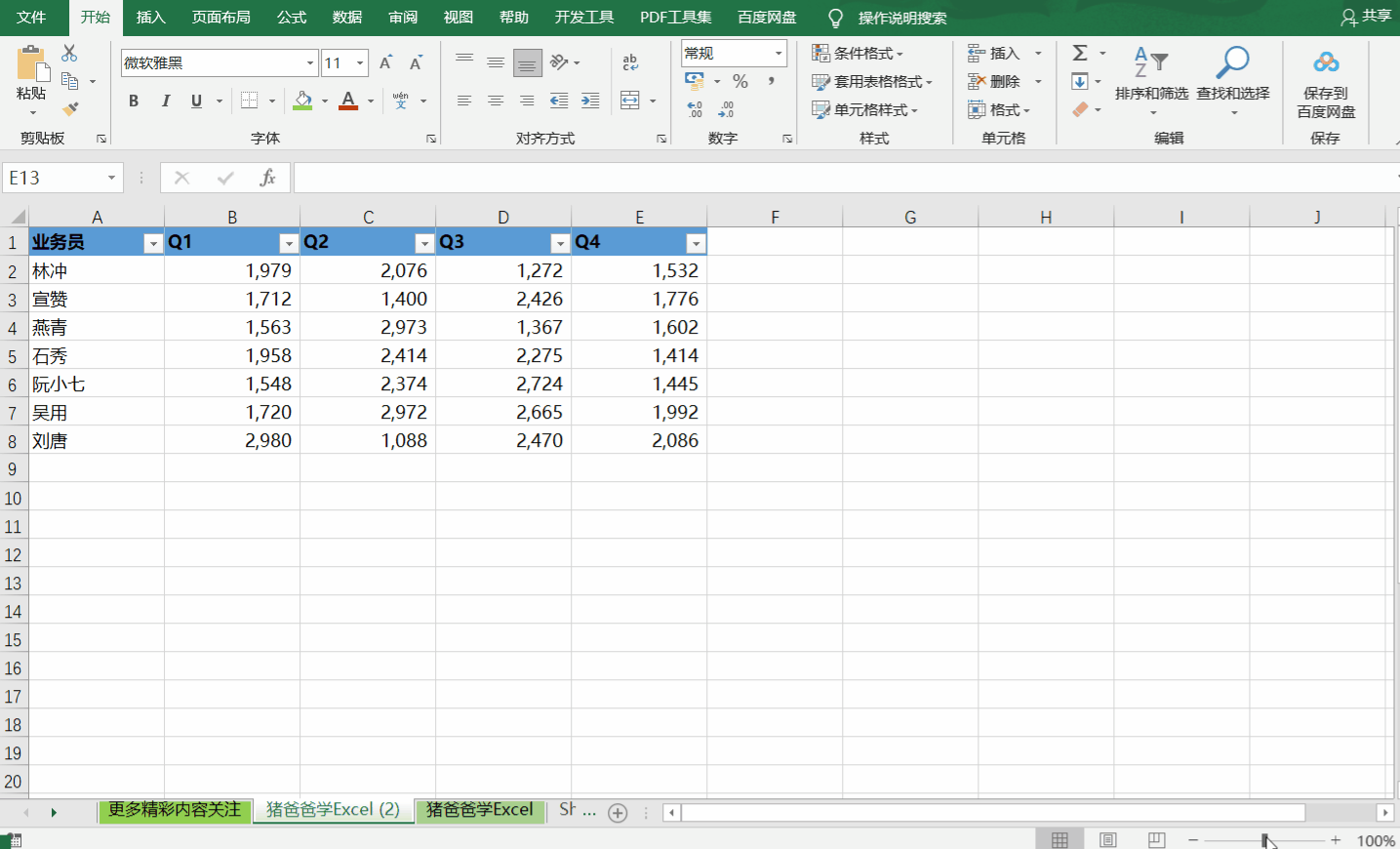Expand the Name Box dropdown arrow
This screenshot has width=1400, height=849.
tap(111, 178)
